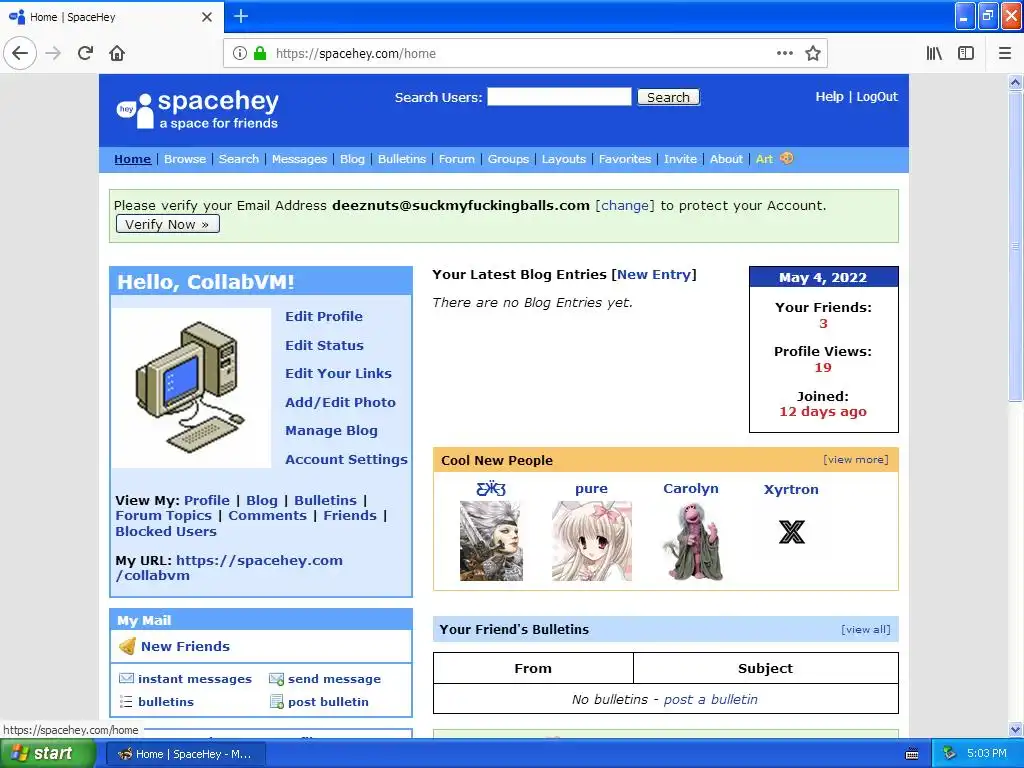This screenshot has height=768, width=1024.
Task: Open the Layouts navigation item
Action: tap(564, 159)
